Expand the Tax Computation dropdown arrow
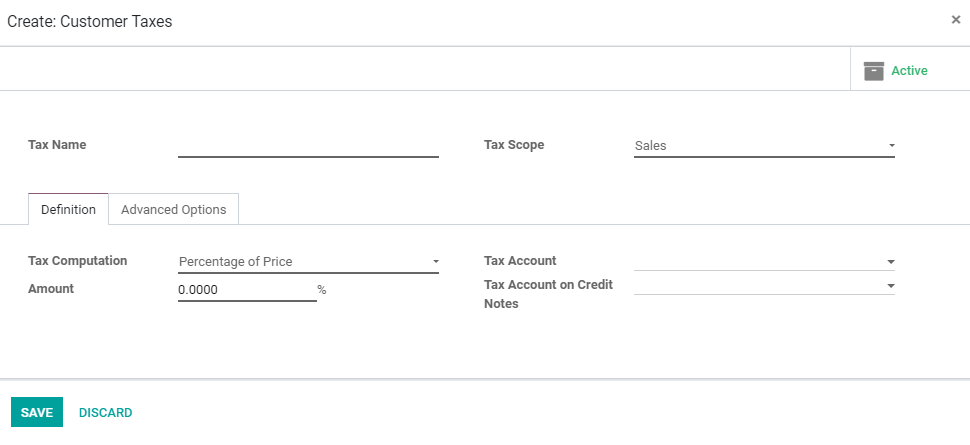970x445 pixels. tap(436, 262)
